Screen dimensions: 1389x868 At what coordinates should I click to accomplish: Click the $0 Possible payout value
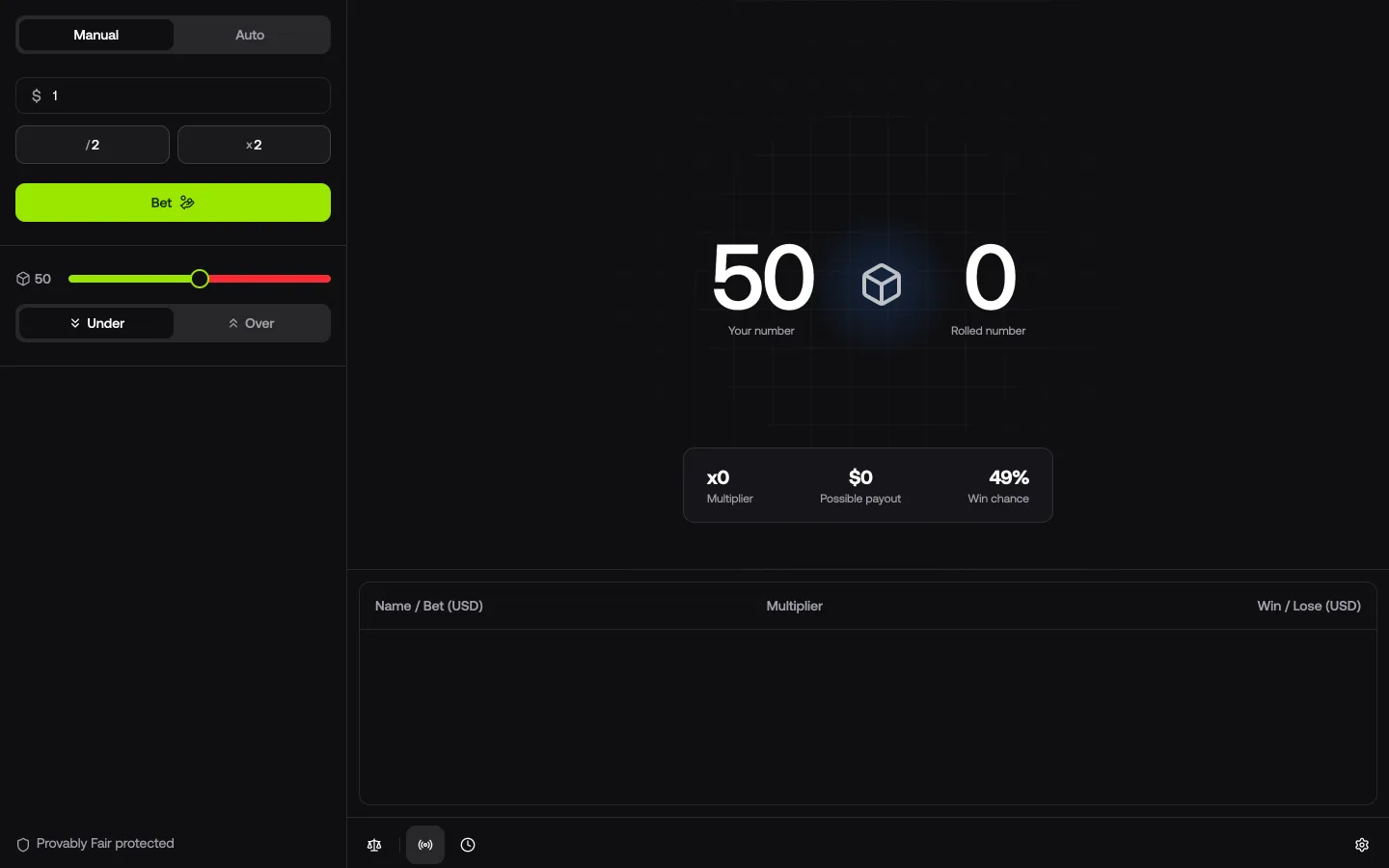[860, 477]
